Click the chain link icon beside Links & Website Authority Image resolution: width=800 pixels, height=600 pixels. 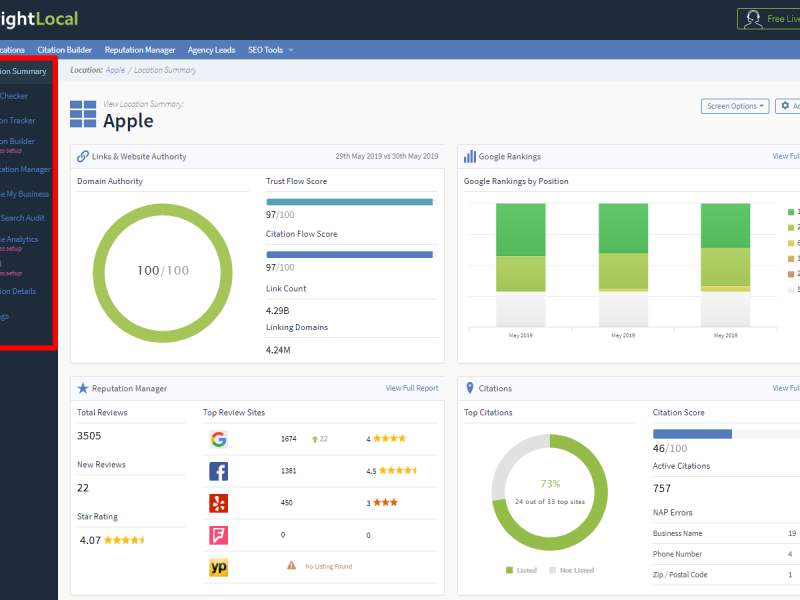pos(82,157)
